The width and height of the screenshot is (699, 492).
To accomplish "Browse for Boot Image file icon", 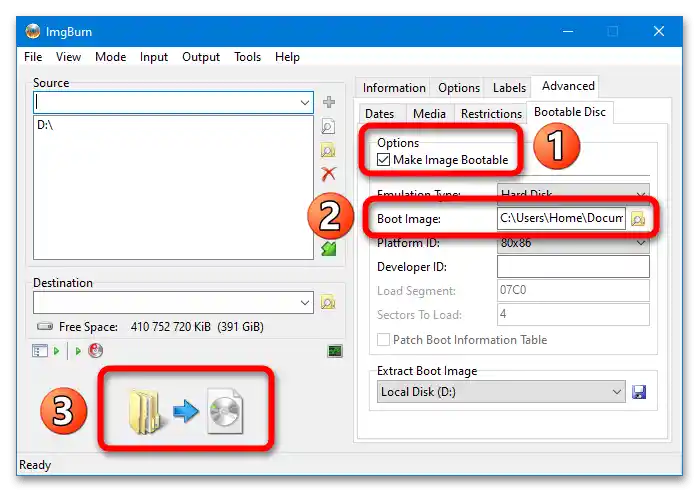I will pos(638,219).
